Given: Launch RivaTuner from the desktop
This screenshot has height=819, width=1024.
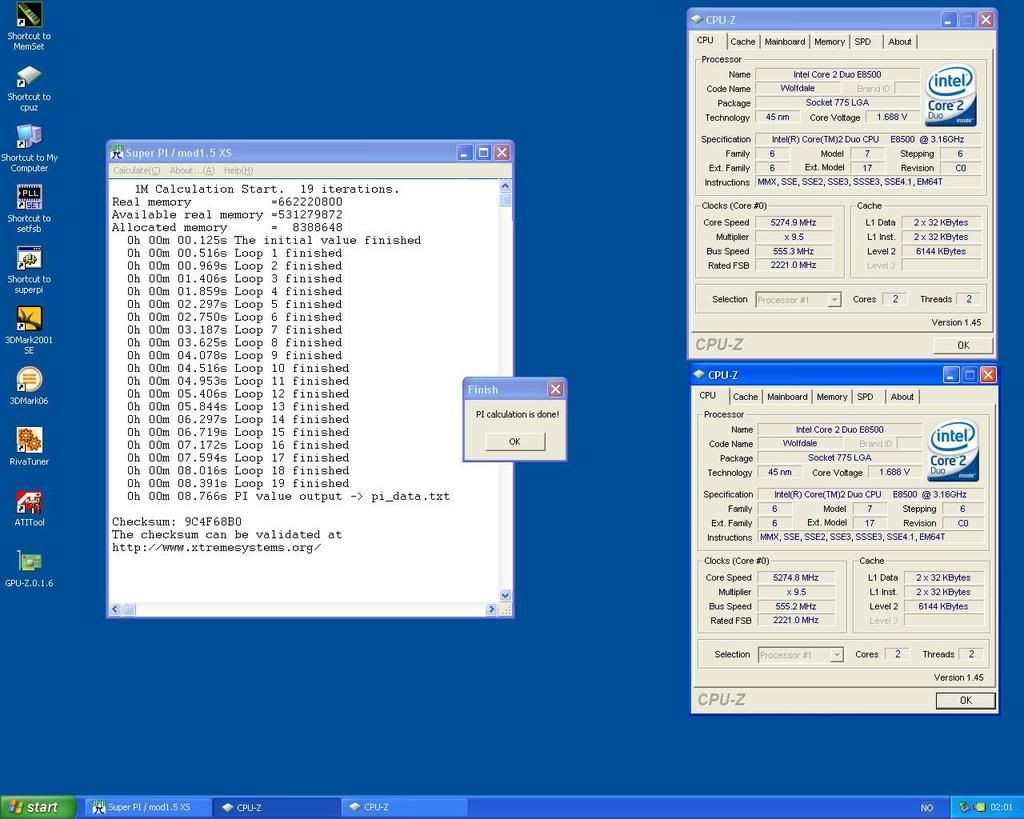Looking at the screenshot, I should point(29,447).
